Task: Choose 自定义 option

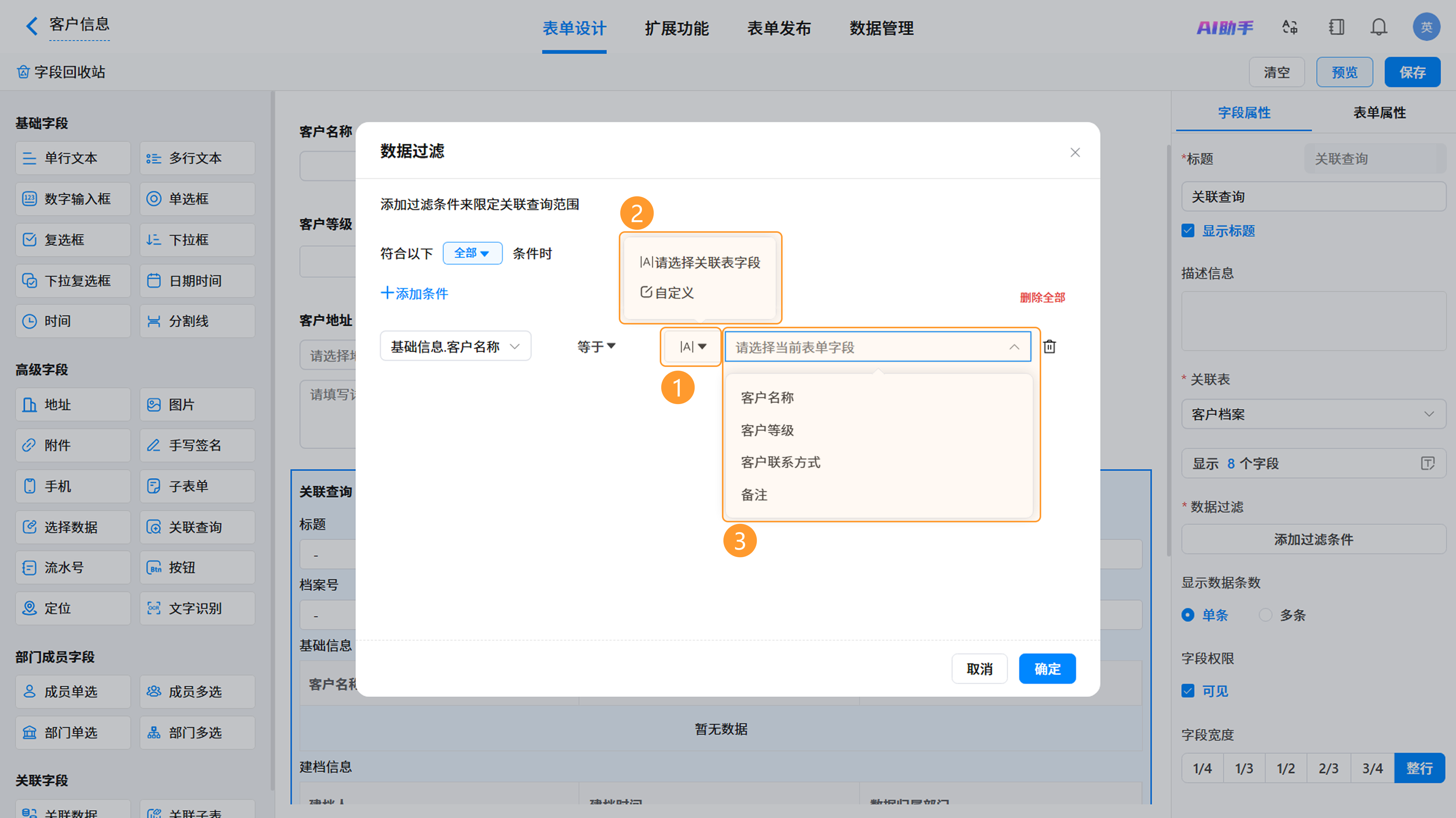Action: pyautogui.click(x=667, y=293)
